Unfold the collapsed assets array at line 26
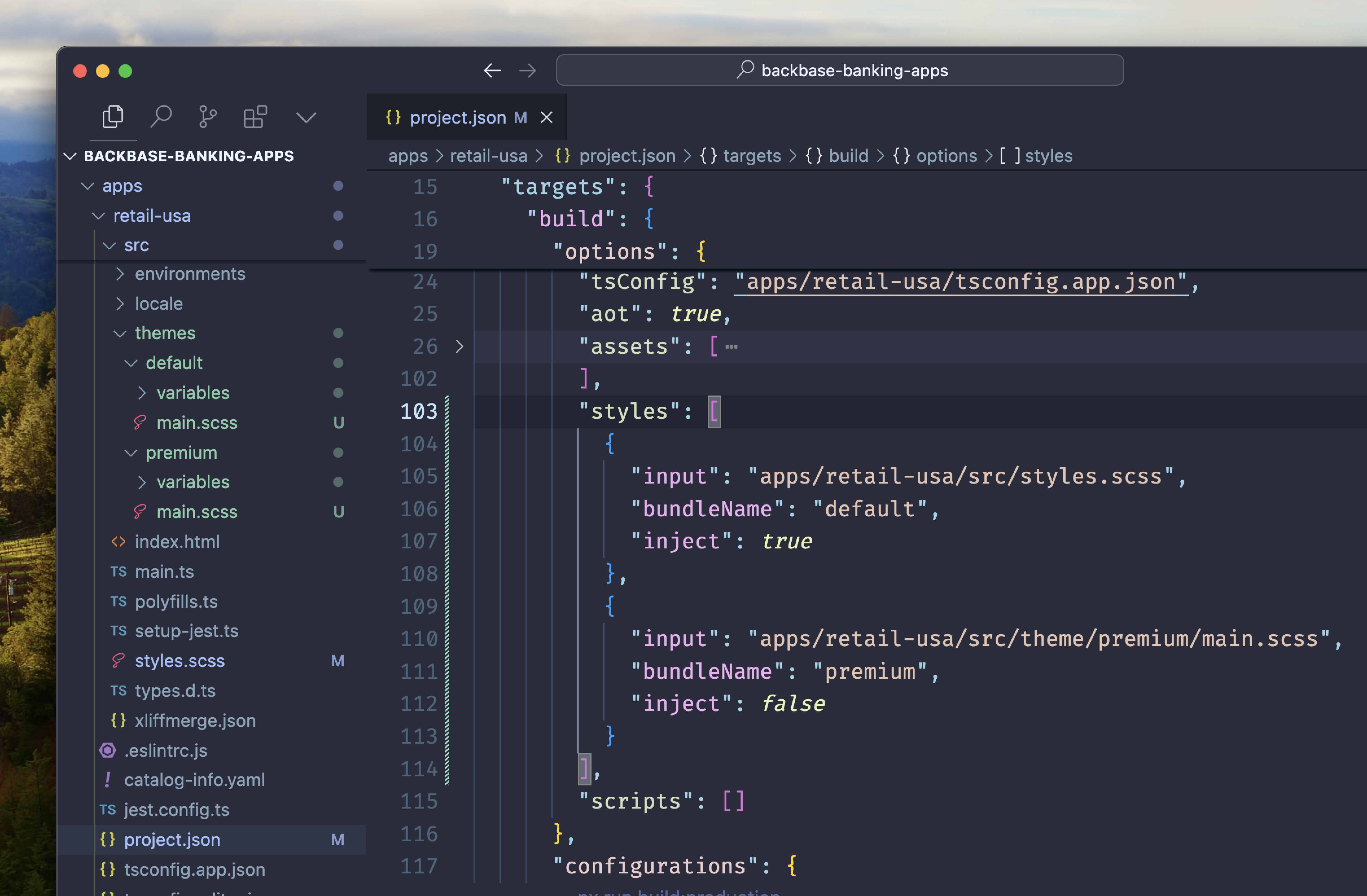The height and width of the screenshot is (896, 1367). point(459,346)
